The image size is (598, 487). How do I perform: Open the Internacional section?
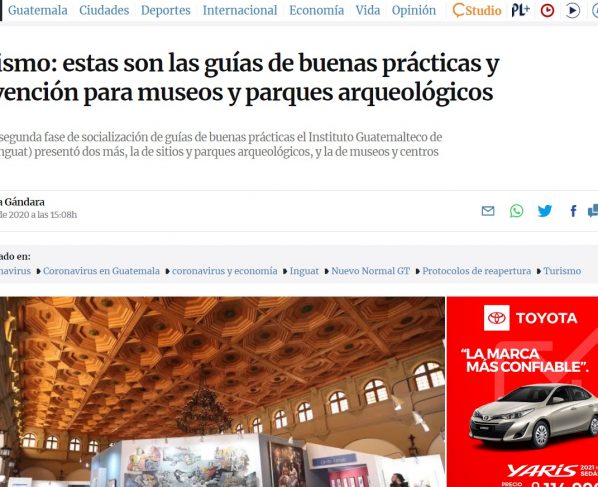(x=240, y=10)
